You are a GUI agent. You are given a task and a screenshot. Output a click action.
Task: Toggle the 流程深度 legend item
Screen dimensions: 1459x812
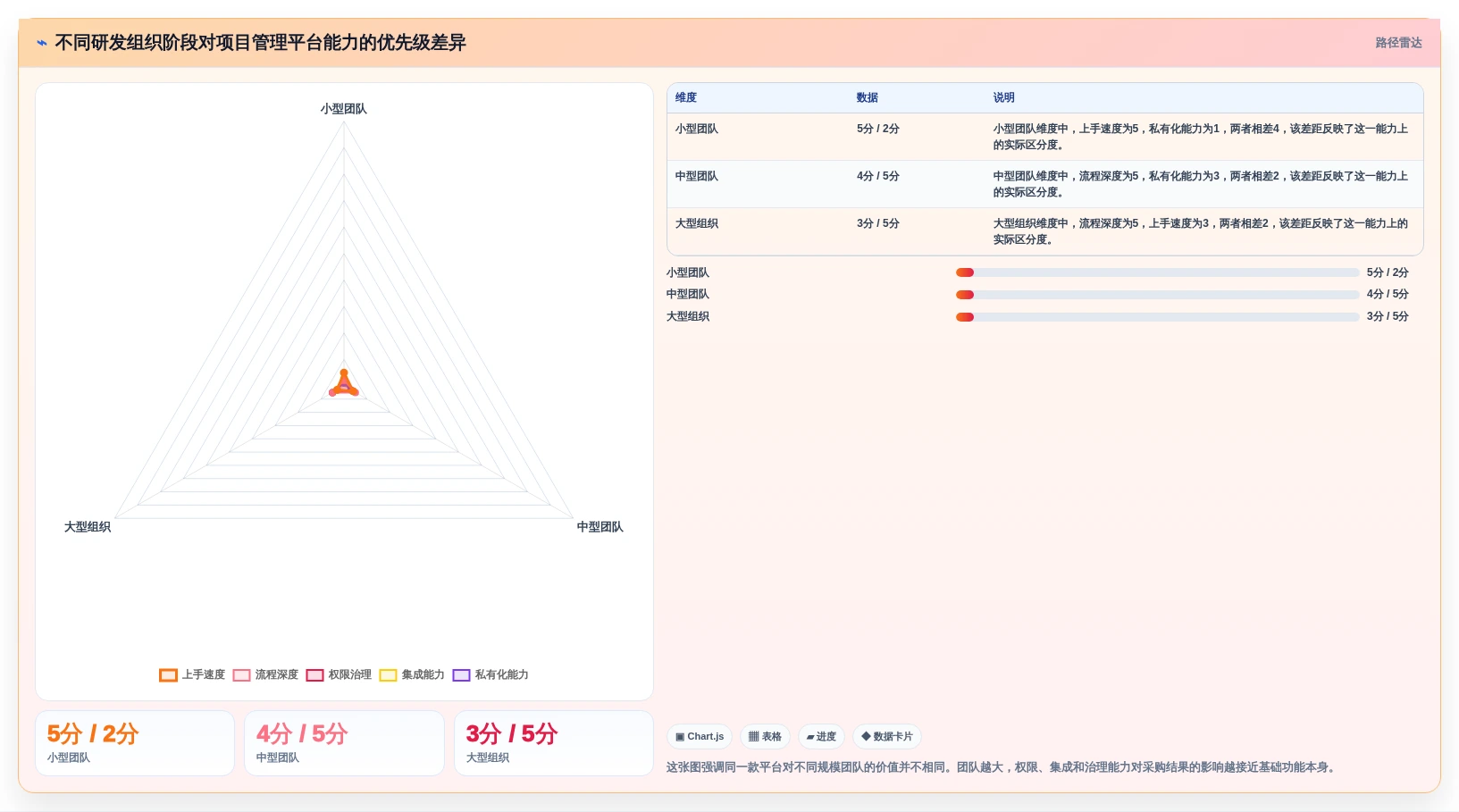tap(265, 674)
